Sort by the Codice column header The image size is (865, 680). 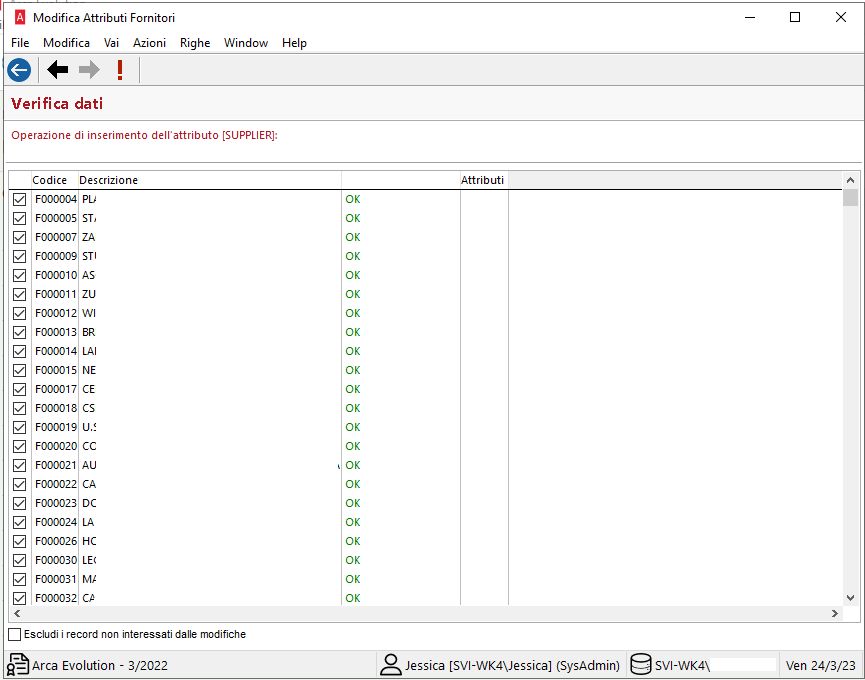pos(50,180)
